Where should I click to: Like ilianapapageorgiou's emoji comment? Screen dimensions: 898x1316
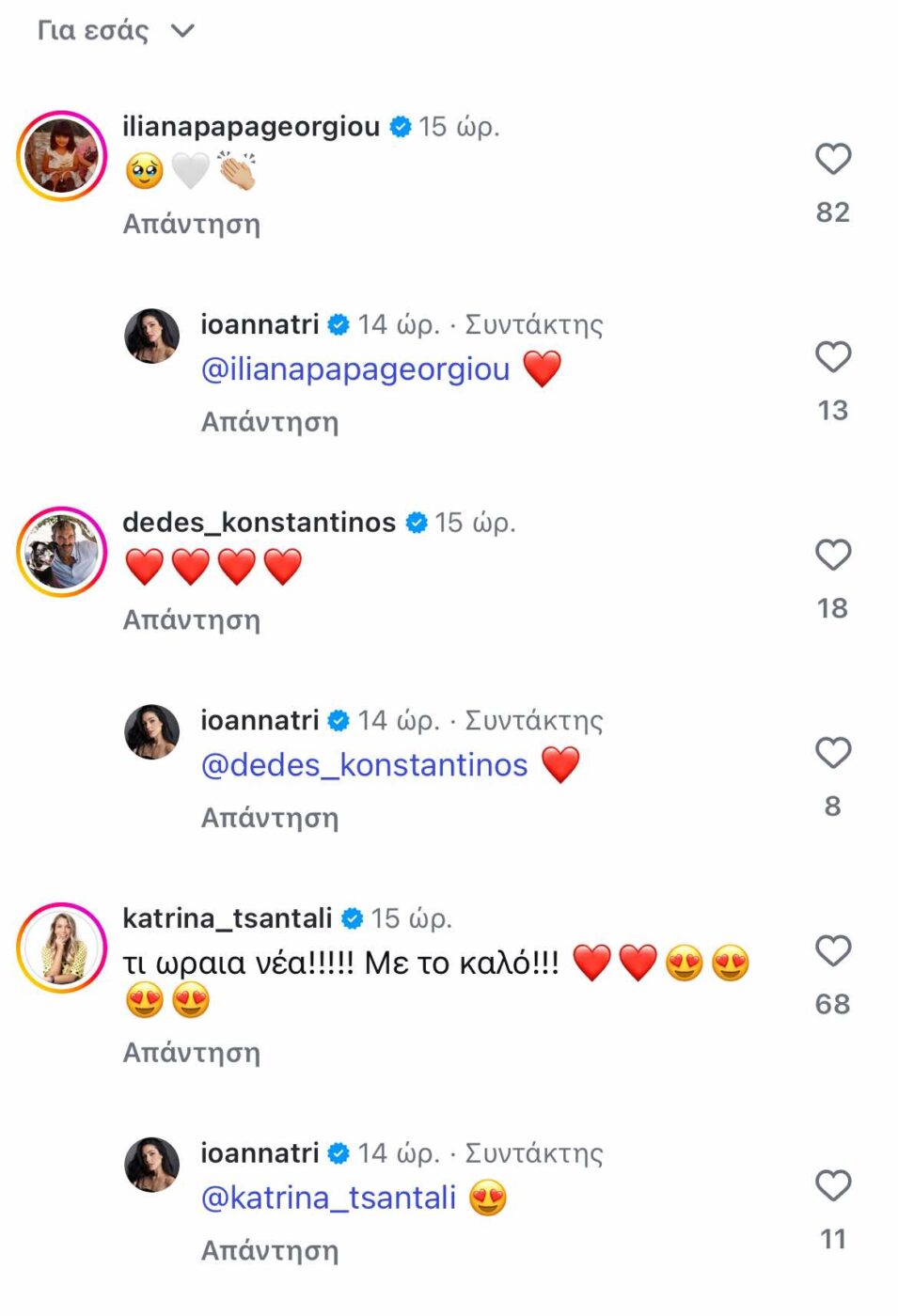[832, 159]
